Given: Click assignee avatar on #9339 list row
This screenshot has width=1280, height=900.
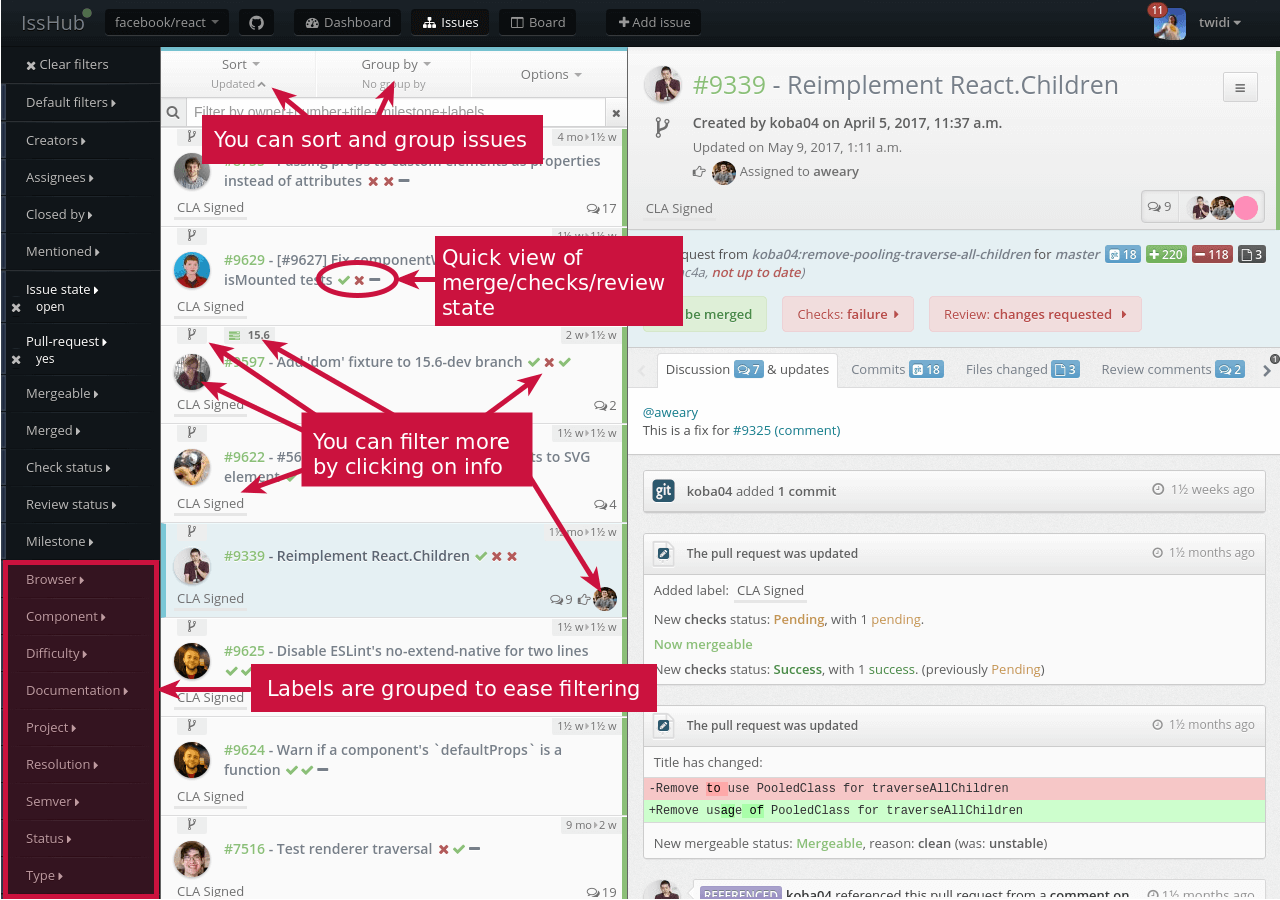Looking at the screenshot, I should (x=605, y=599).
